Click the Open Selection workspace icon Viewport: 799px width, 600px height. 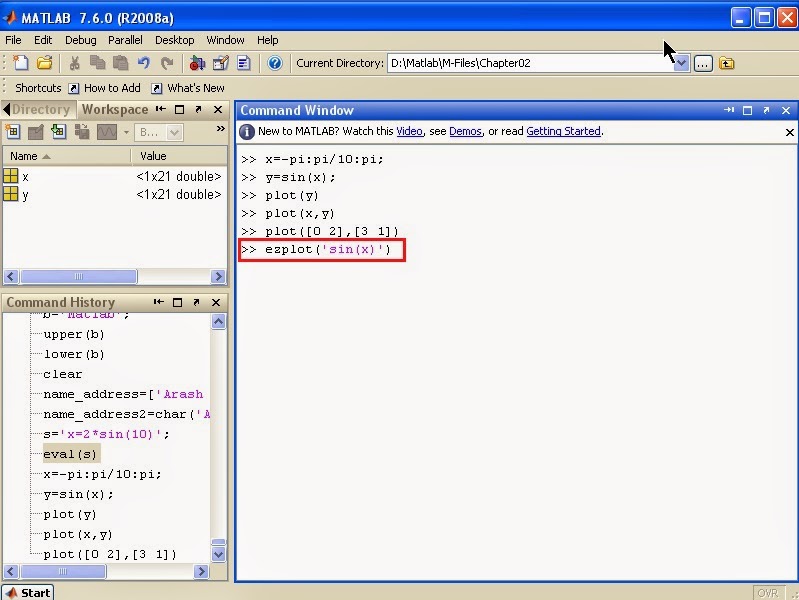tap(36, 133)
